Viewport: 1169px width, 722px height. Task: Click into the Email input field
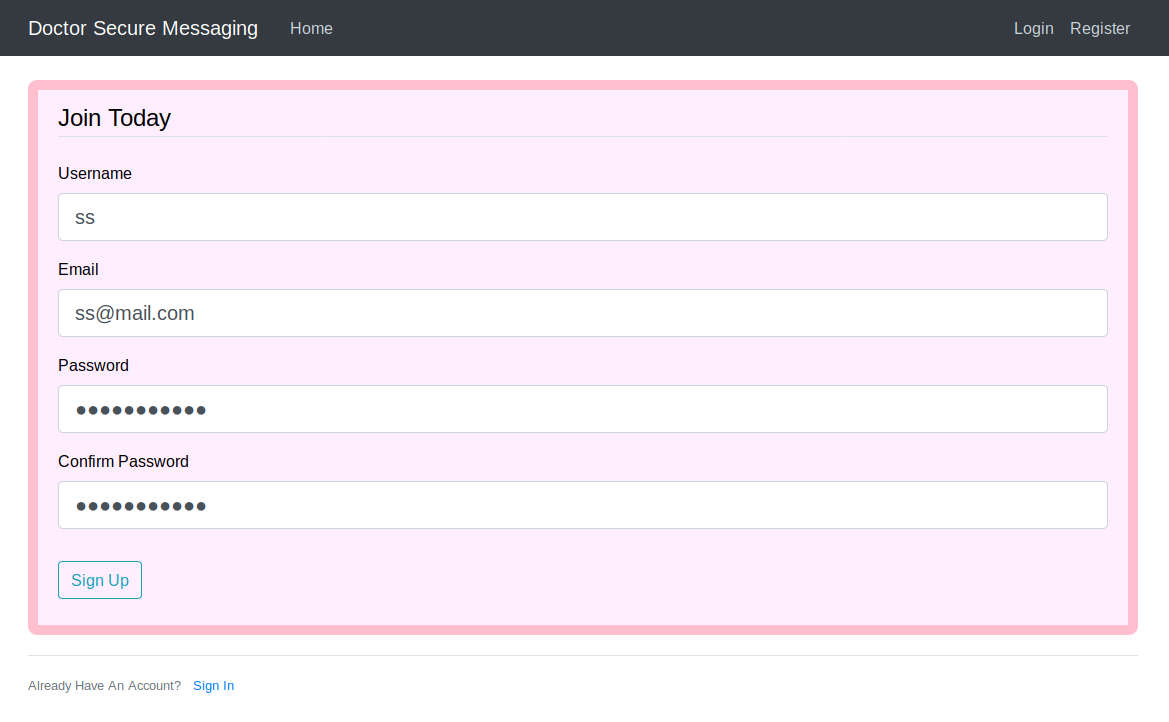pyautogui.click(x=583, y=313)
